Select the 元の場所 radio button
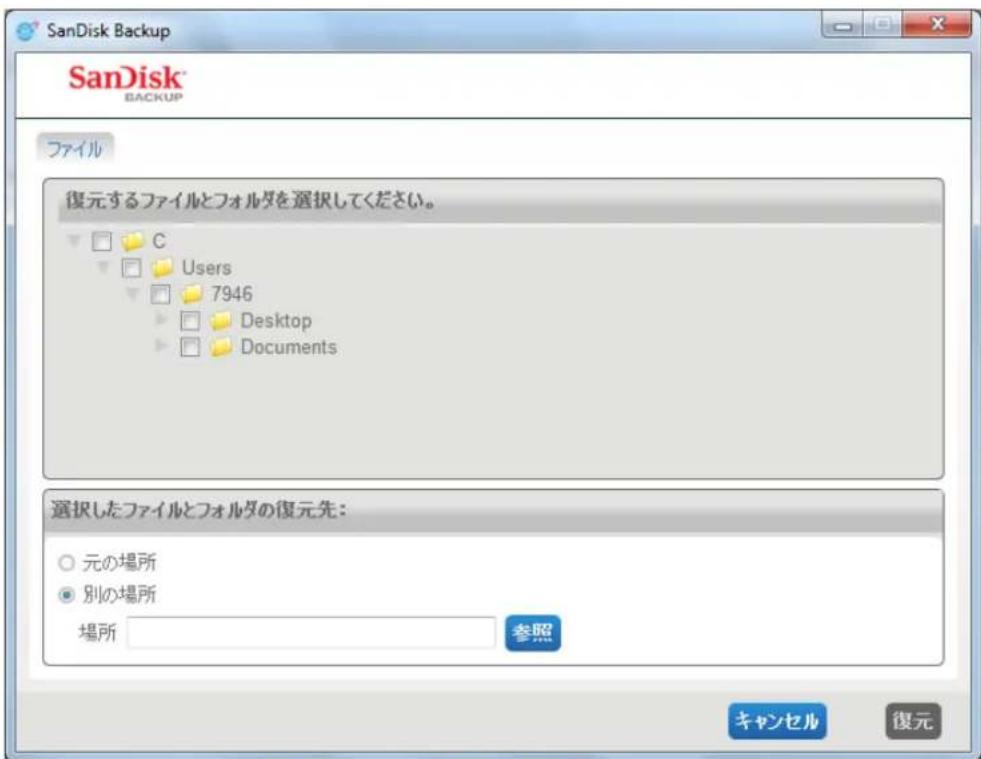This screenshot has height=759, width=981. 66,563
